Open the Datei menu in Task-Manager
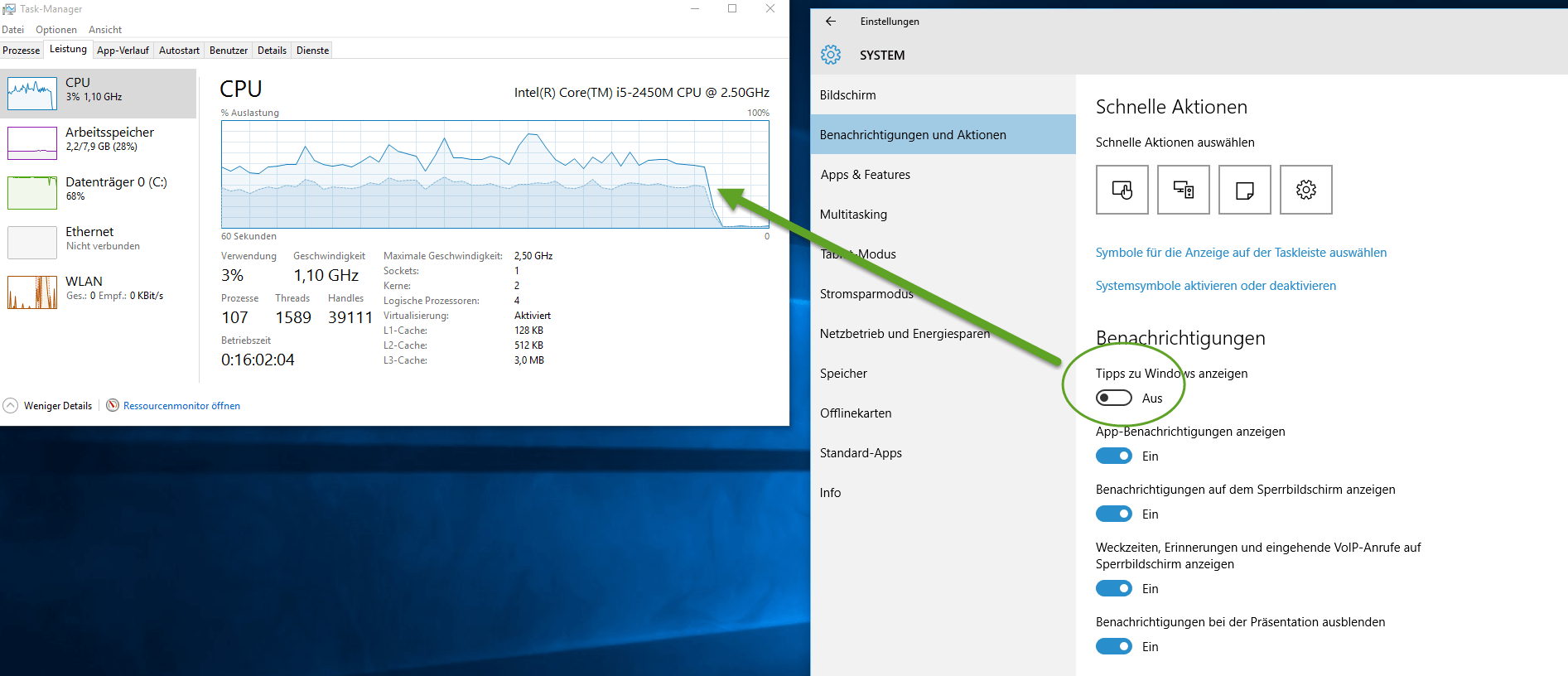Screen dimensions: 1568x676 click(13, 30)
